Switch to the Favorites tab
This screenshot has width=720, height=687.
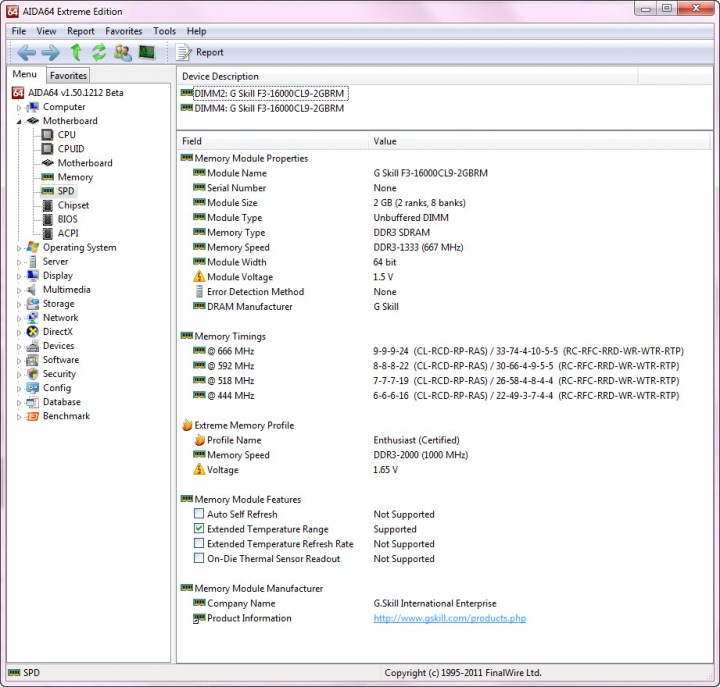click(x=68, y=75)
